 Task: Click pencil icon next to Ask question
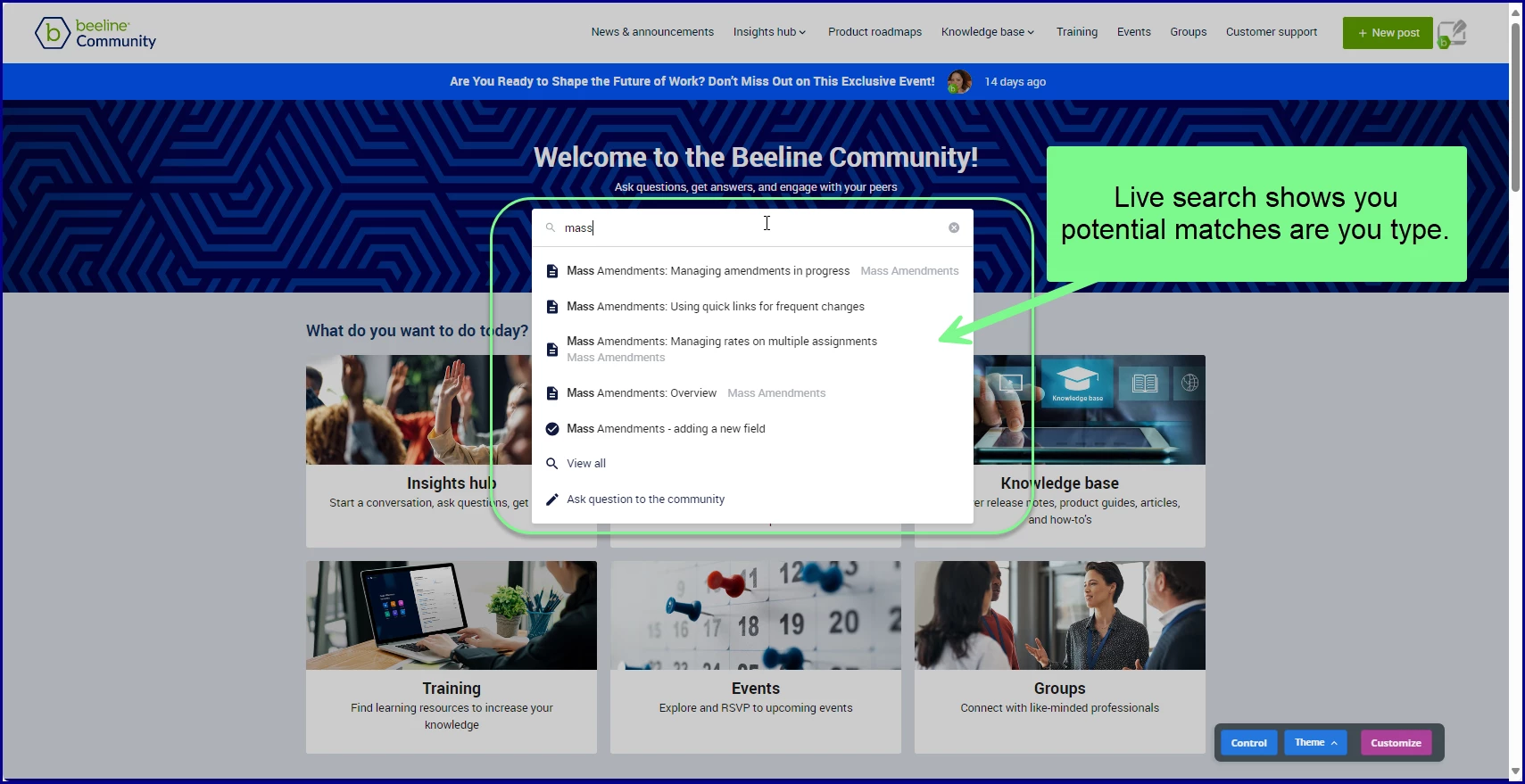click(552, 499)
